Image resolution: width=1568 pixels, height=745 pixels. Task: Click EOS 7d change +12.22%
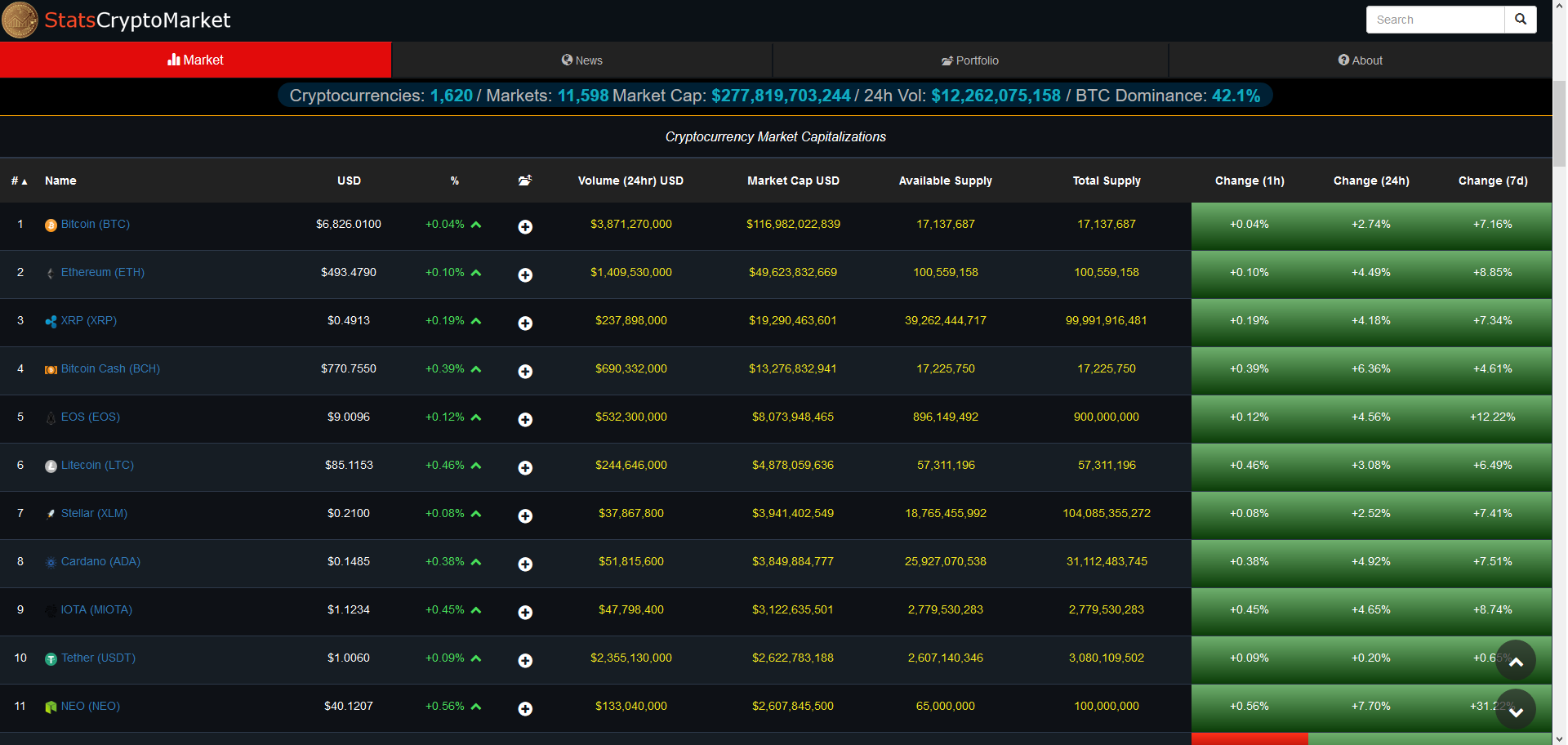(1493, 417)
